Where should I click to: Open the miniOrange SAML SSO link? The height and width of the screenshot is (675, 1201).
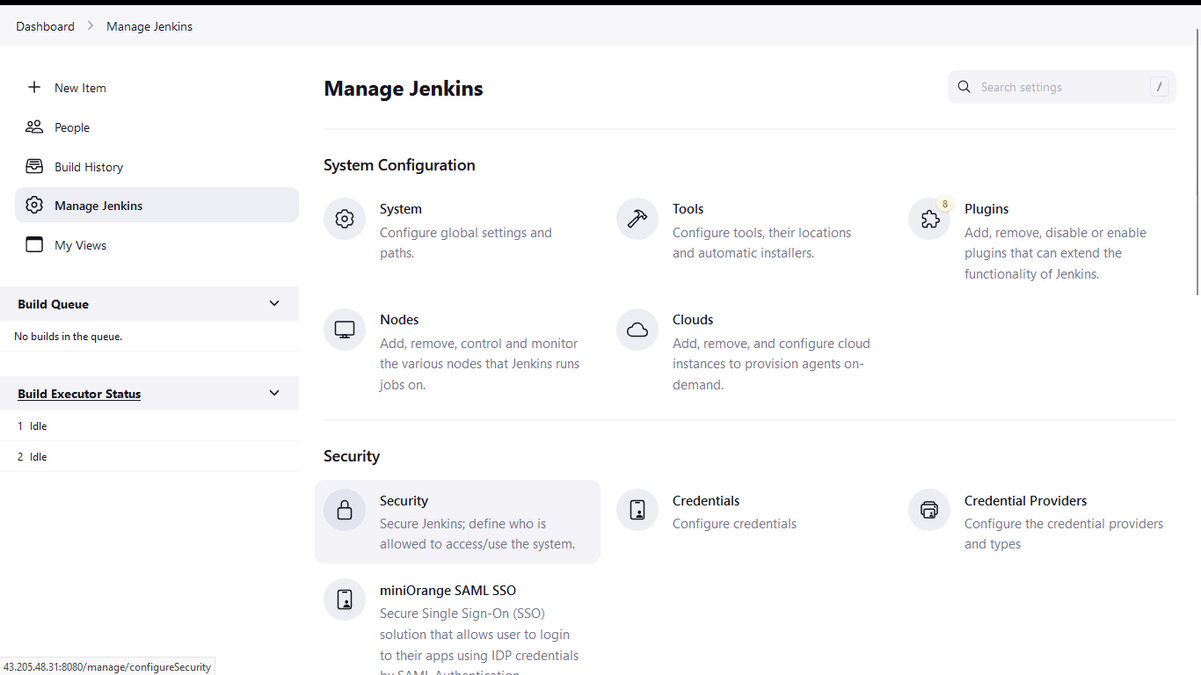[448, 590]
